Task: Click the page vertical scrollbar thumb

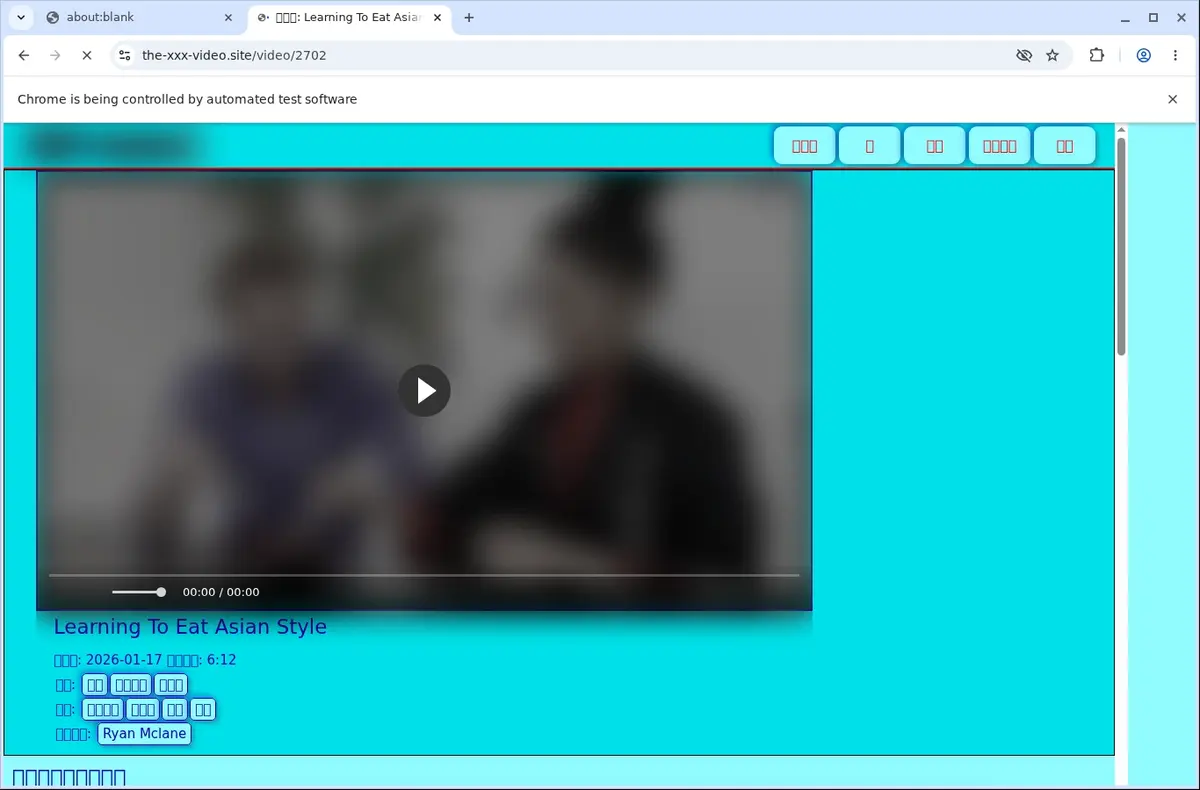Action: point(1121,246)
